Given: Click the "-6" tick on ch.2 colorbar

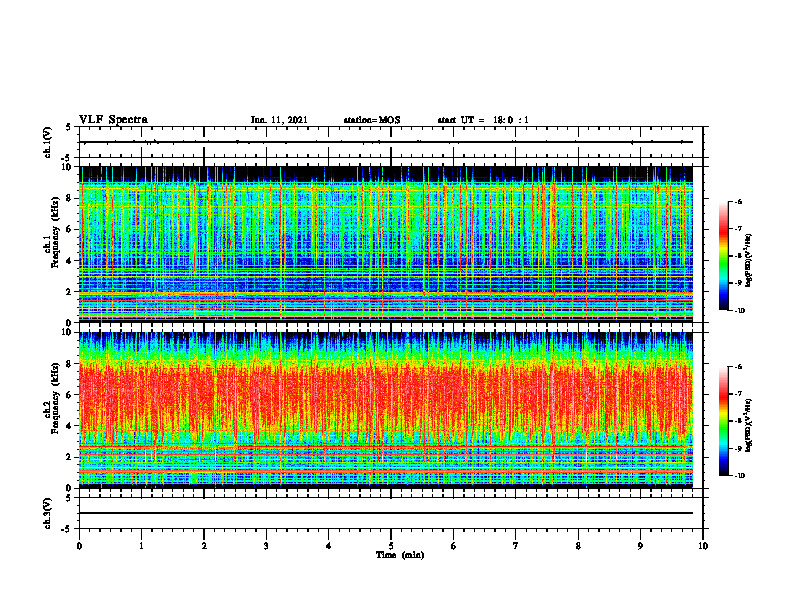Looking at the screenshot, I should [738, 367].
